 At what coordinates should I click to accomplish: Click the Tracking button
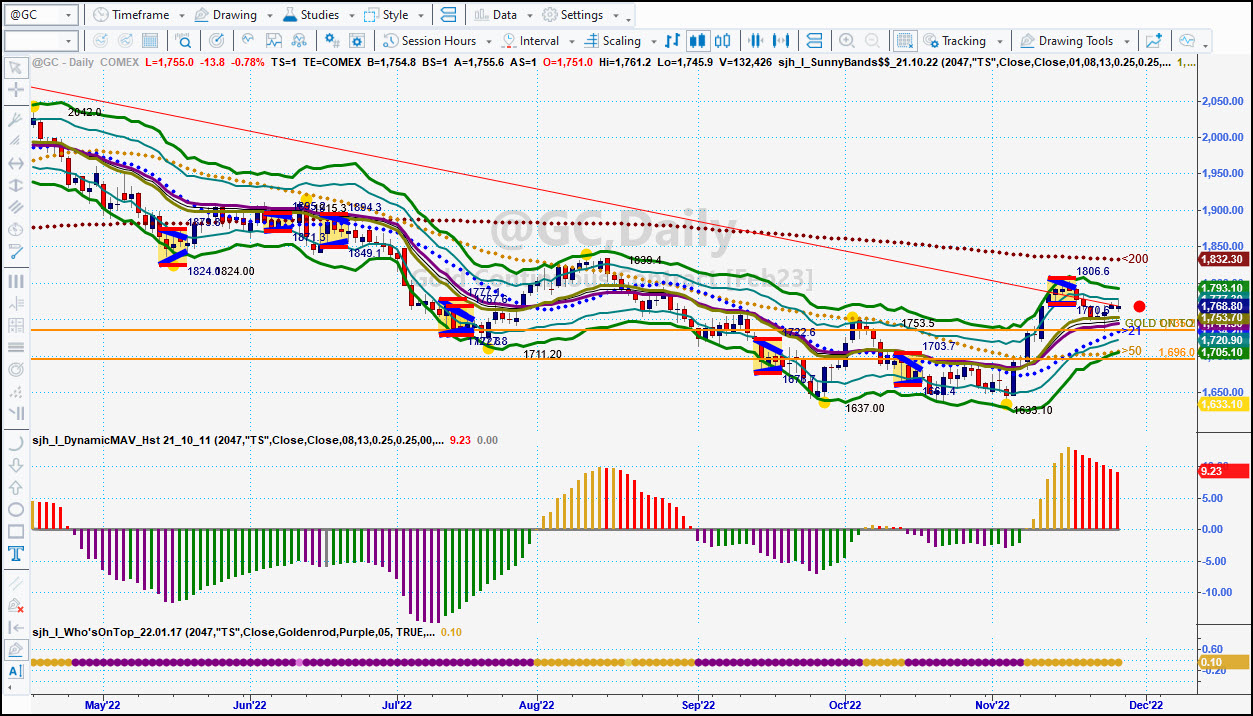point(953,41)
